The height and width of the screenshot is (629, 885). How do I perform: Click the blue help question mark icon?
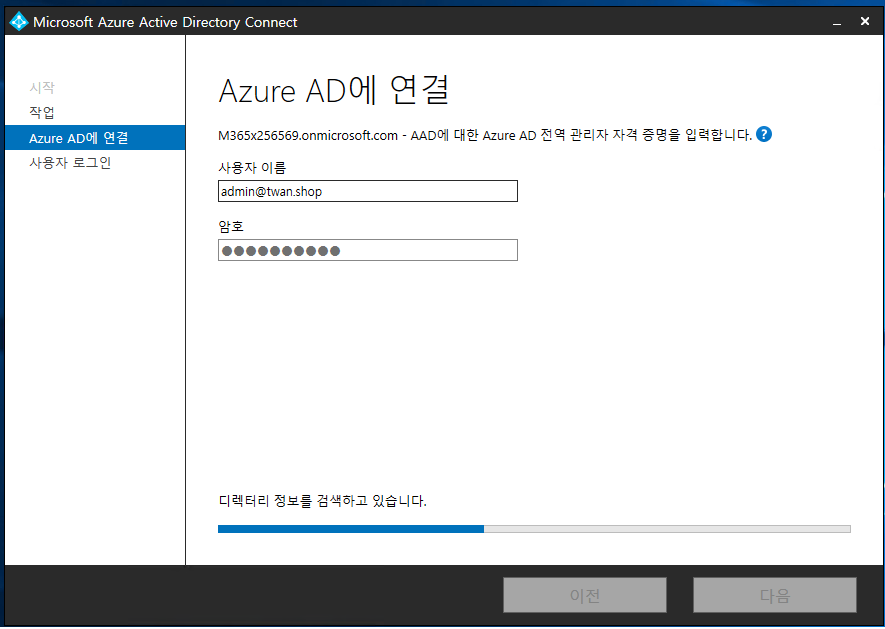click(x=764, y=134)
